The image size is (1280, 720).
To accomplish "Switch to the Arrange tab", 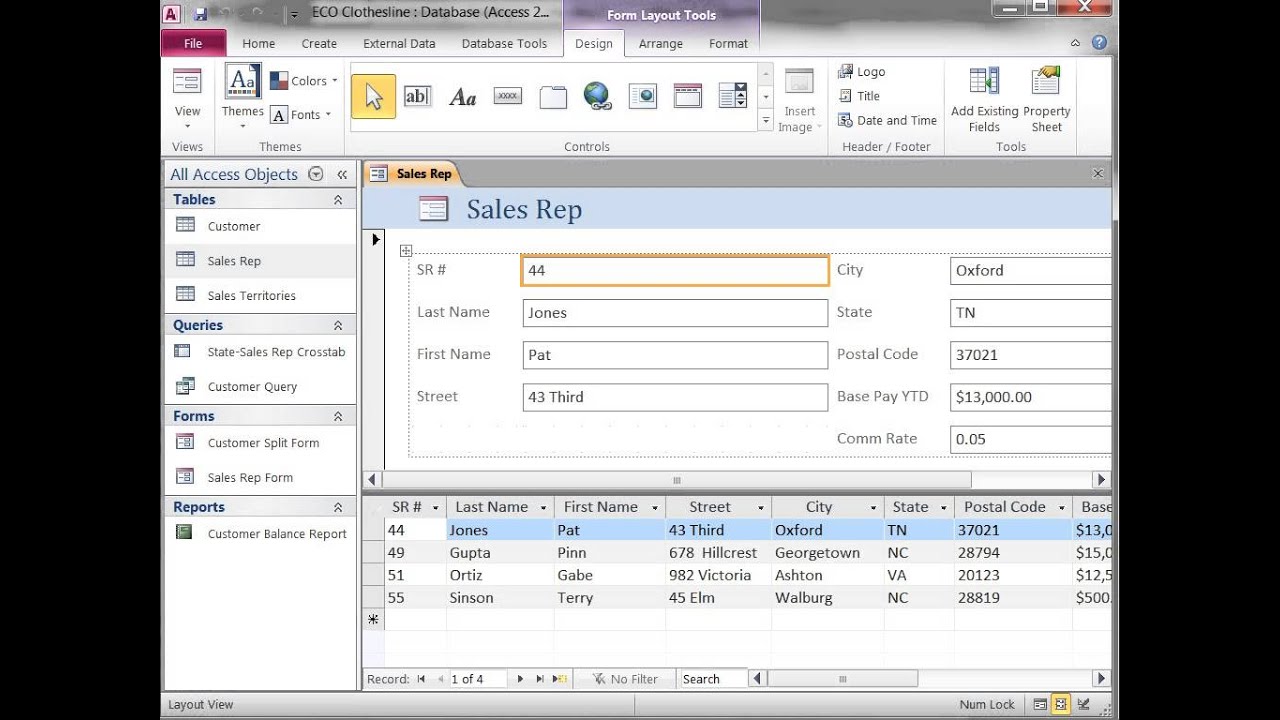I will 661,43.
